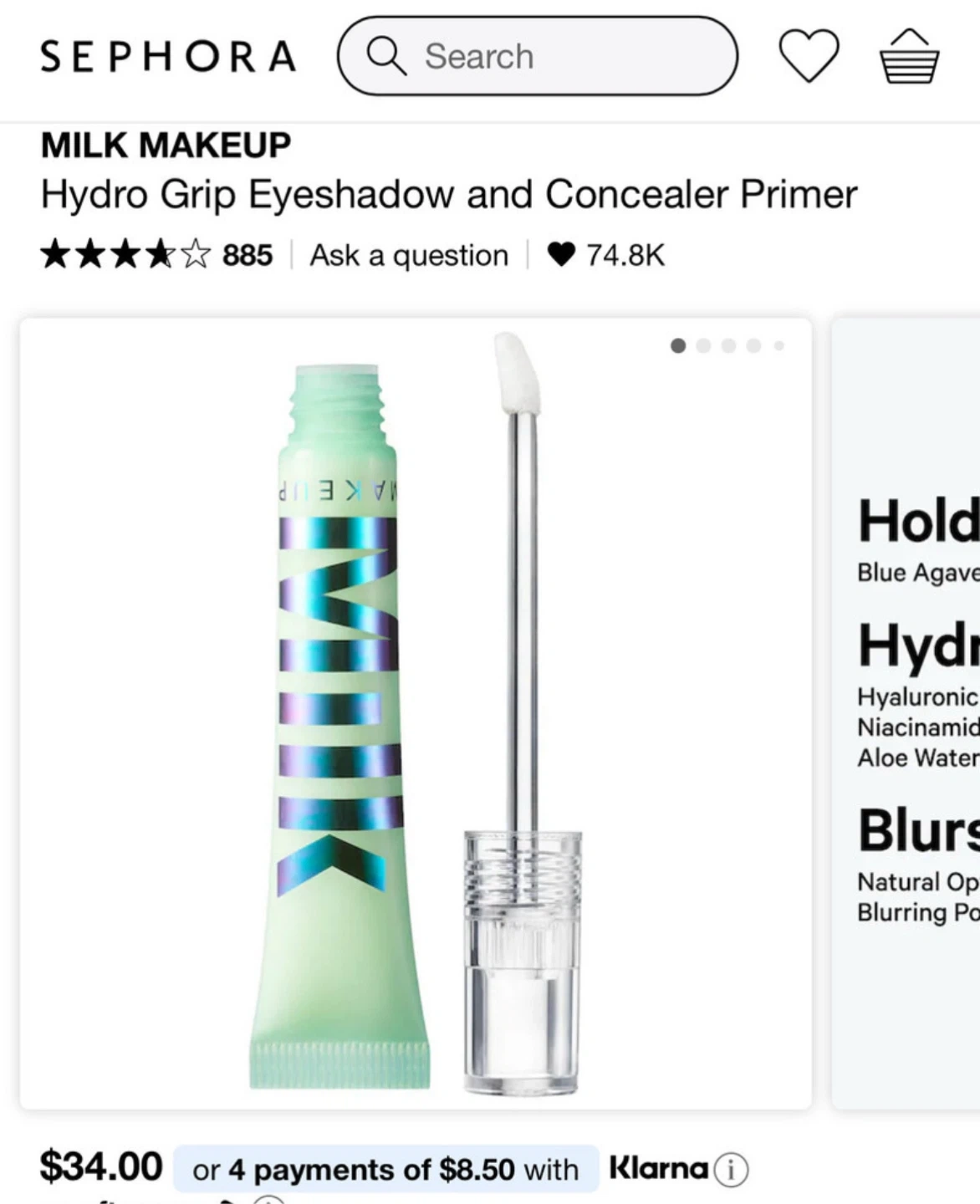Image resolution: width=980 pixels, height=1204 pixels.
Task: Tap the green Milk primer tube image
Action: click(339, 726)
